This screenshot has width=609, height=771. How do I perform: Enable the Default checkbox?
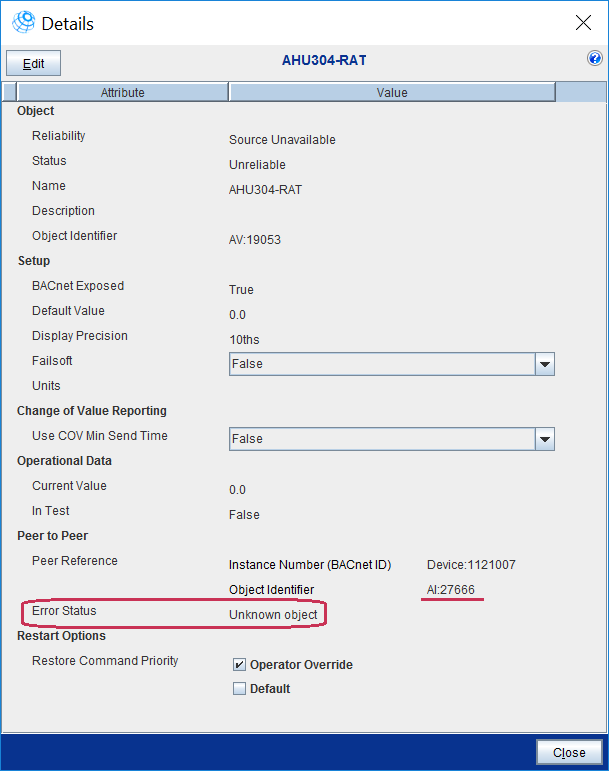click(x=239, y=688)
